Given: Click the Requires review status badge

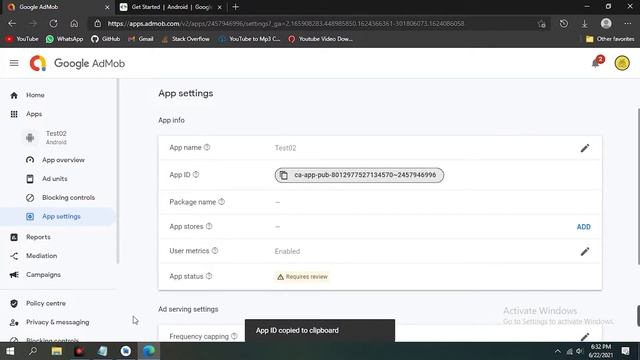Looking at the screenshot, I should click(x=302, y=277).
